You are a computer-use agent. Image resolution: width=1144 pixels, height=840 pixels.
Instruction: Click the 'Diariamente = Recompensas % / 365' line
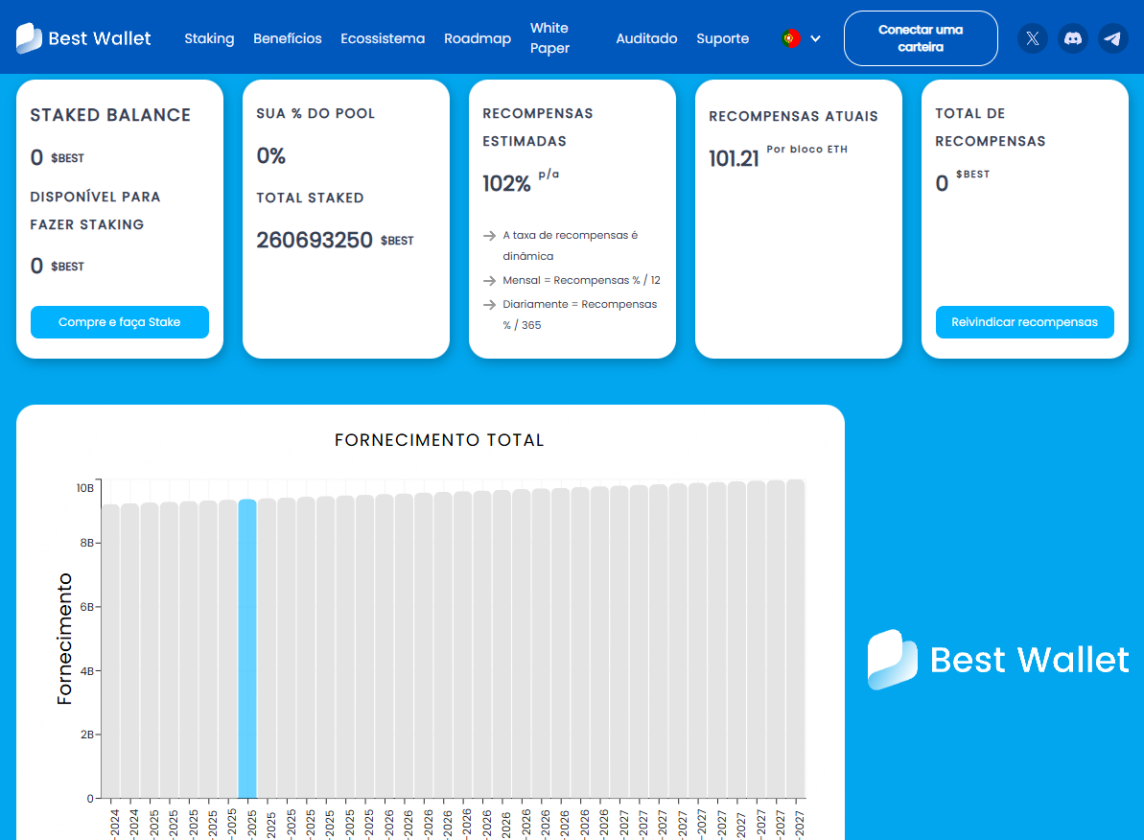click(580, 315)
